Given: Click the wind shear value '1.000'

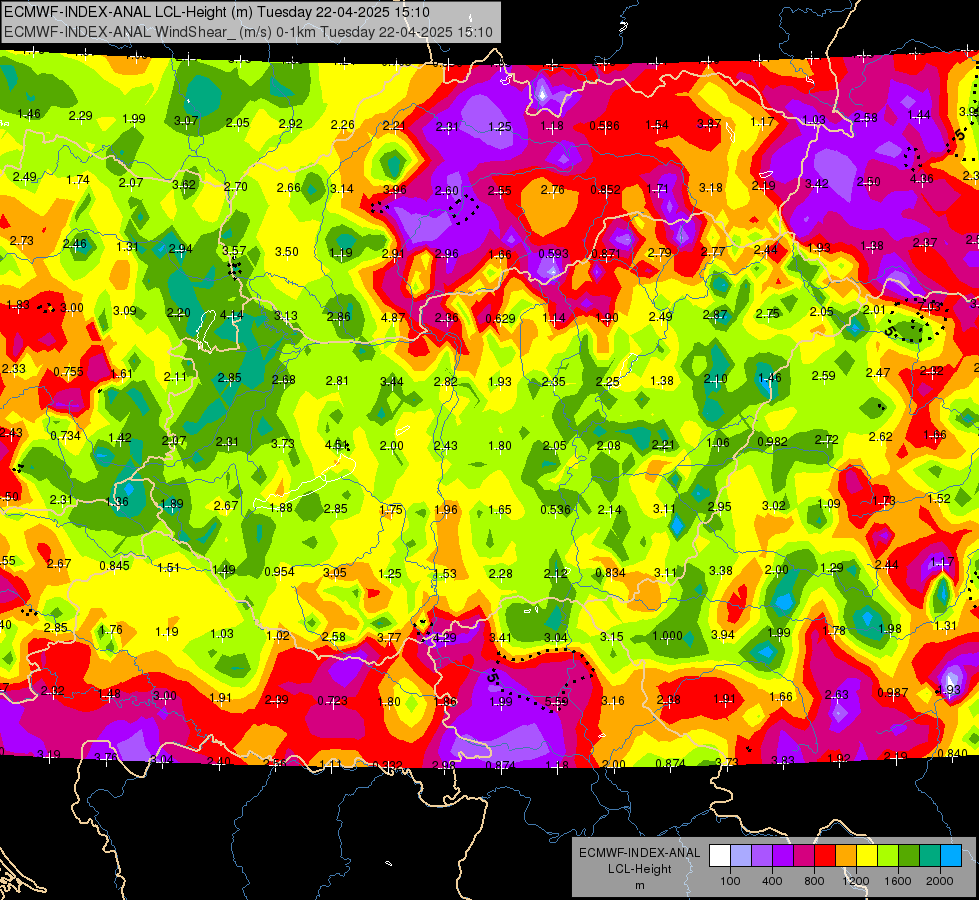Looking at the screenshot, I should tap(667, 636).
